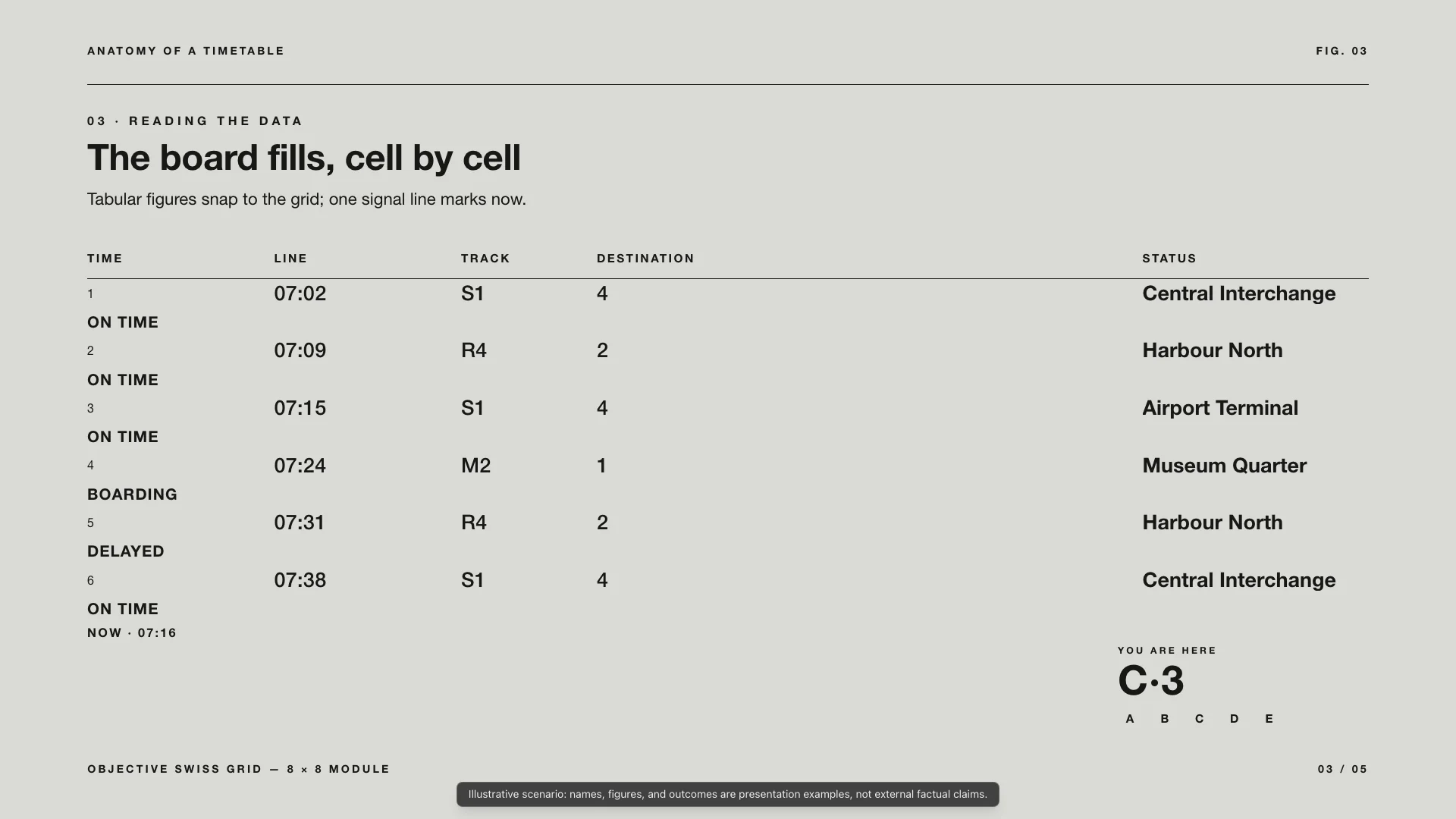Image resolution: width=1456 pixels, height=819 pixels.
Task: Select letter A in the grid key
Action: pyautogui.click(x=1130, y=719)
